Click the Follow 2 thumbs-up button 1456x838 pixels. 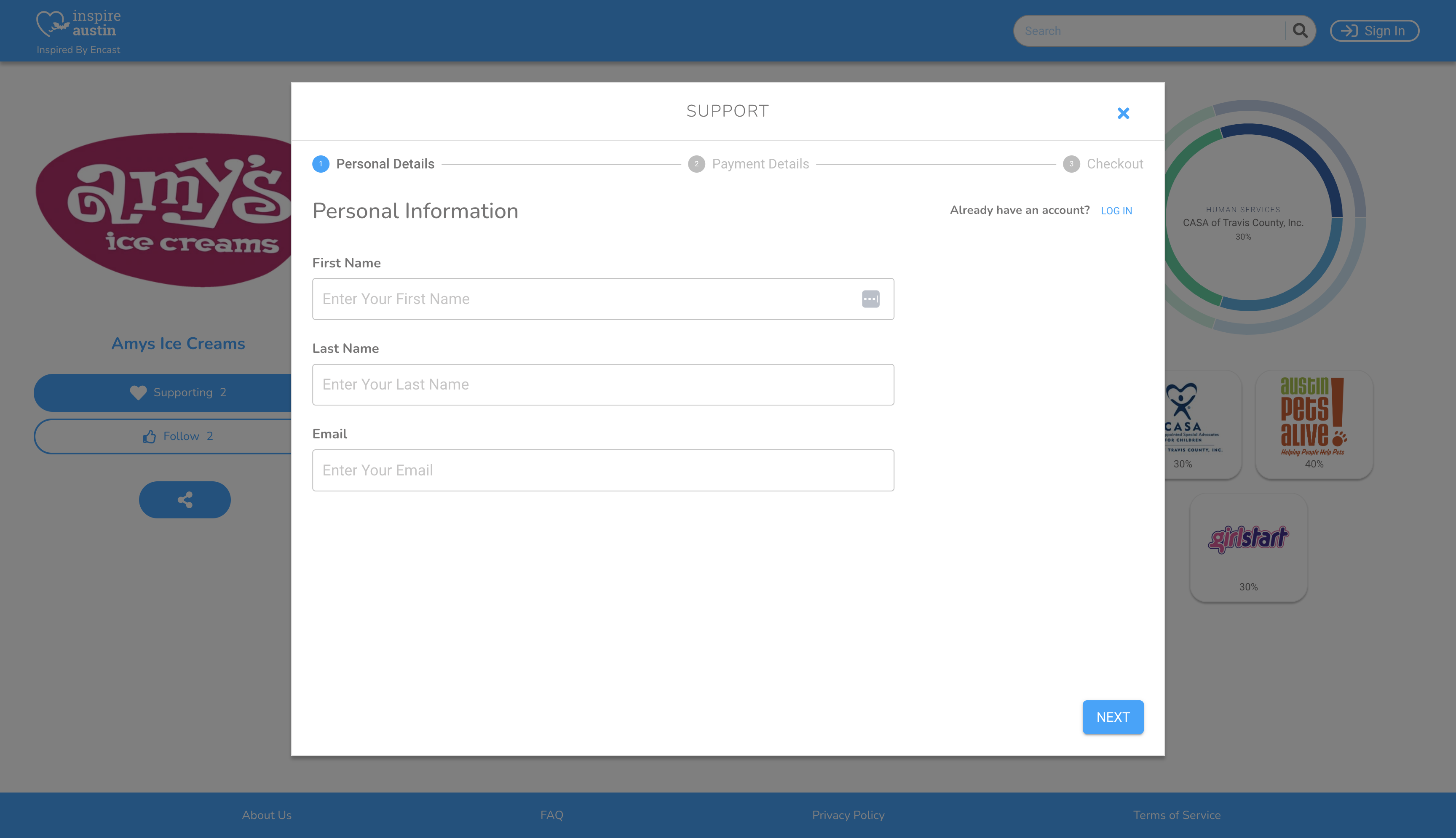click(163, 436)
